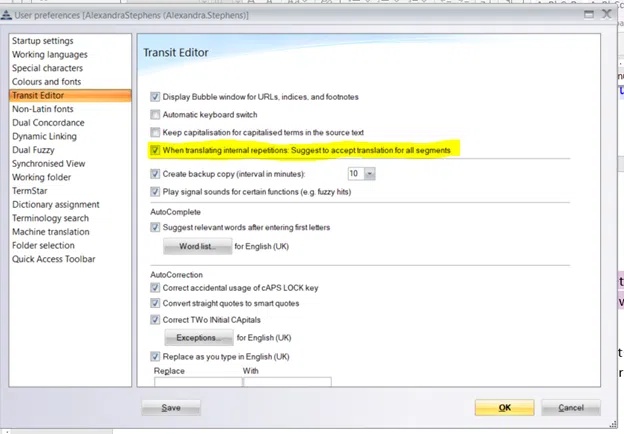
Task: Enable Keep capitalisation for capitalised terms
Action: coord(155,132)
